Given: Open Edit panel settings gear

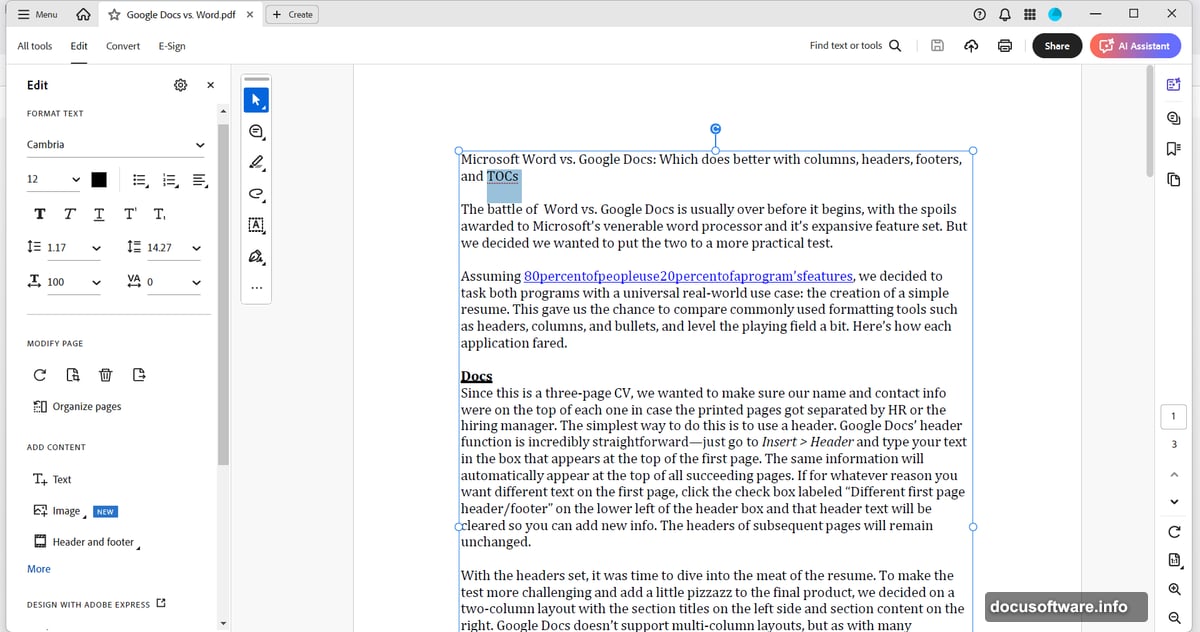Looking at the screenshot, I should [180, 85].
